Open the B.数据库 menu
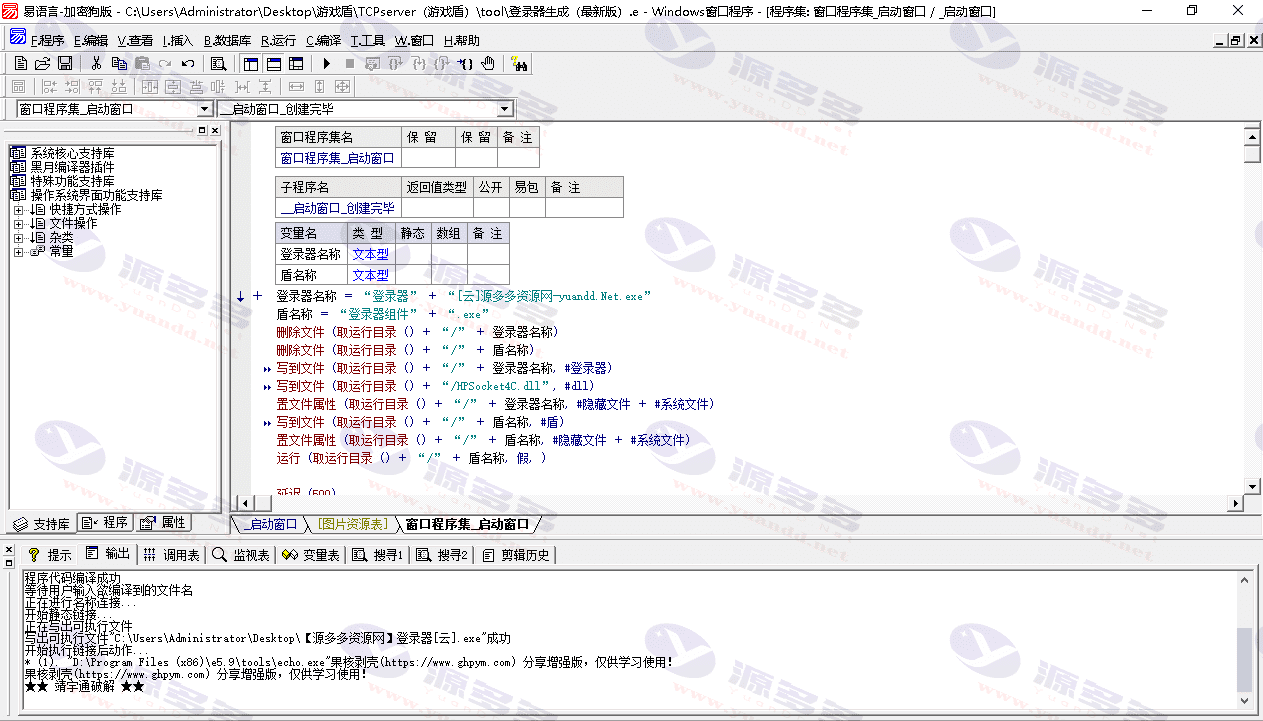 [227, 41]
